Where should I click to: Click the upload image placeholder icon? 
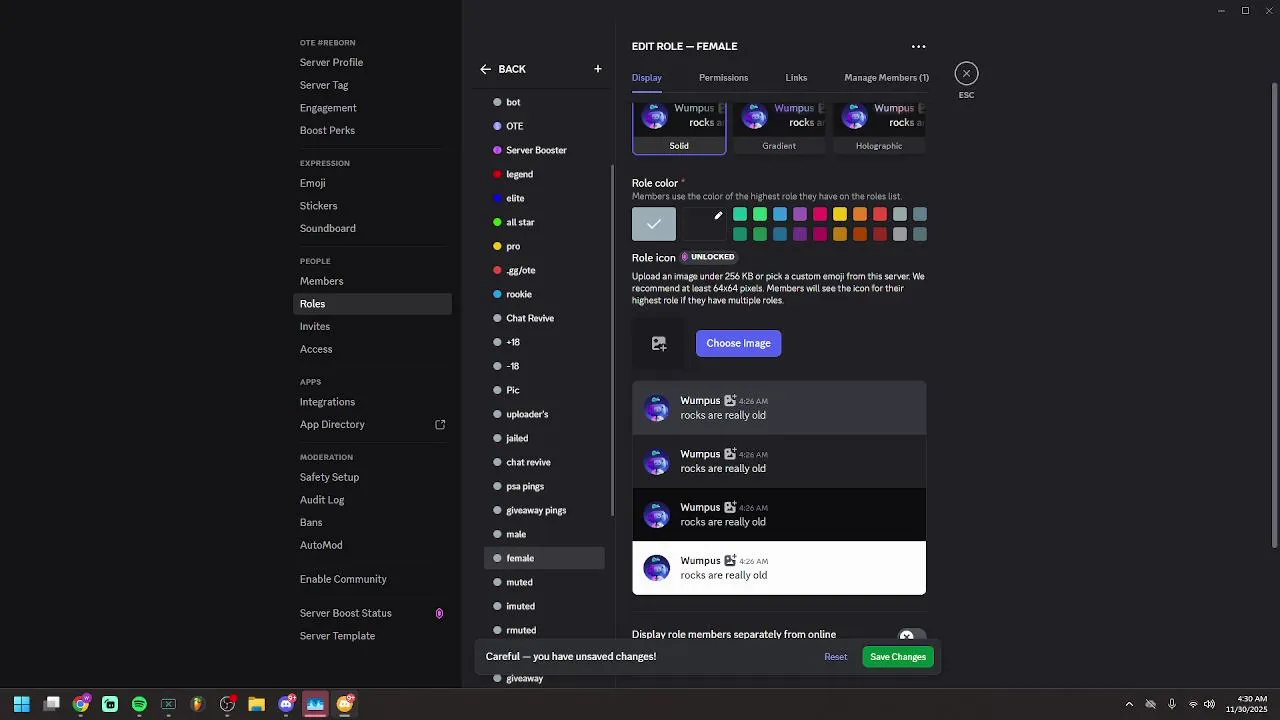pyautogui.click(x=658, y=344)
